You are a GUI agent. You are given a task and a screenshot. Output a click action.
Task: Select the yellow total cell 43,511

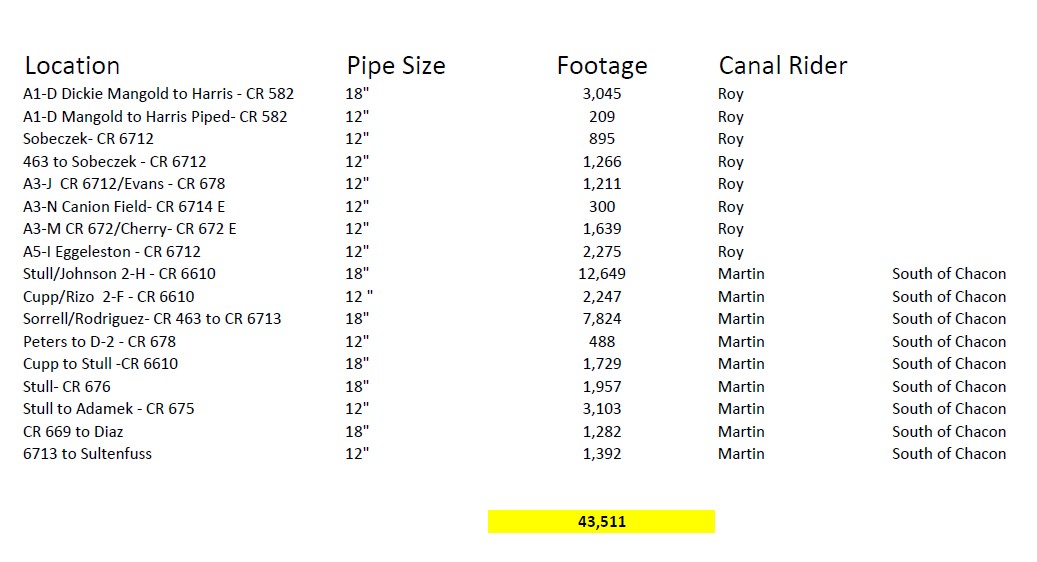click(601, 521)
